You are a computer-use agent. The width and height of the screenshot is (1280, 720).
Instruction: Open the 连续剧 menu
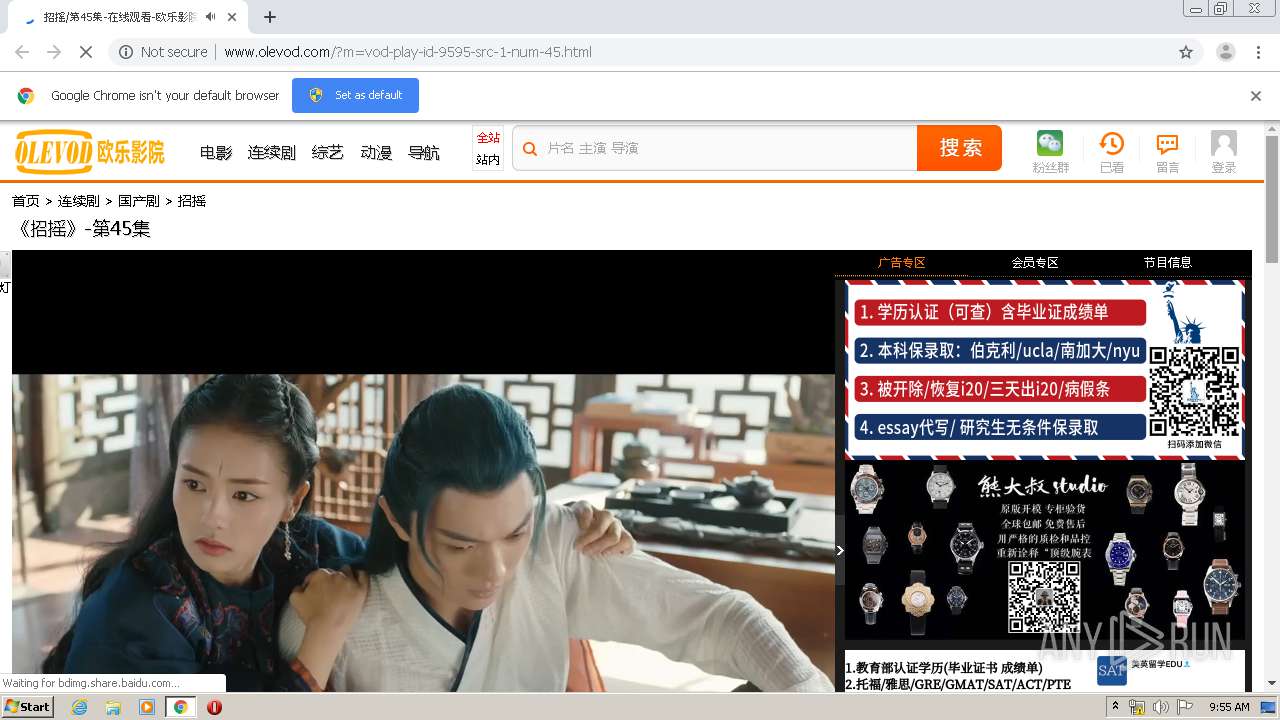click(x=272, y=152)
